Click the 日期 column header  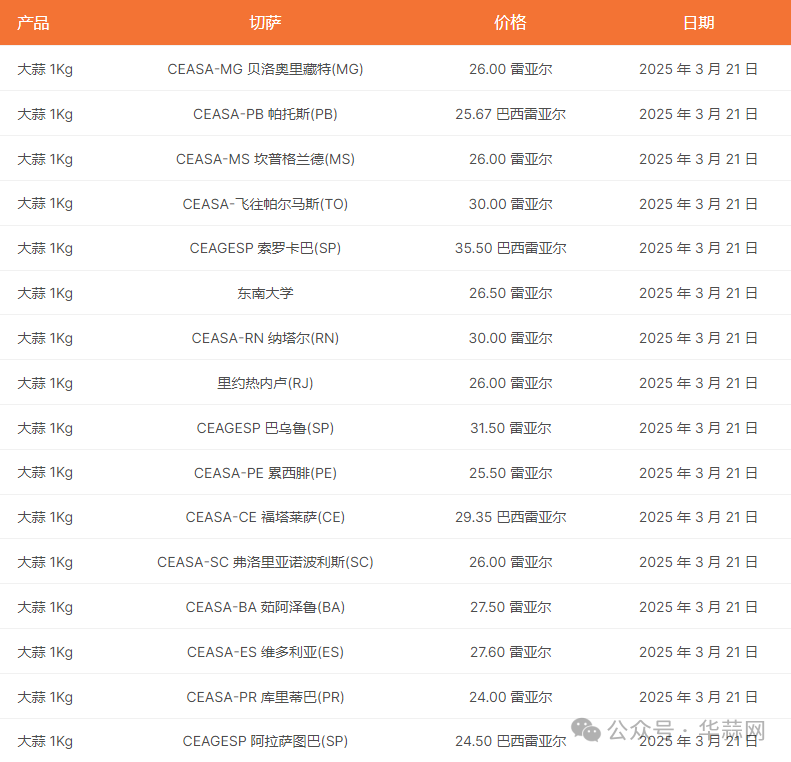tap(699, 23)
